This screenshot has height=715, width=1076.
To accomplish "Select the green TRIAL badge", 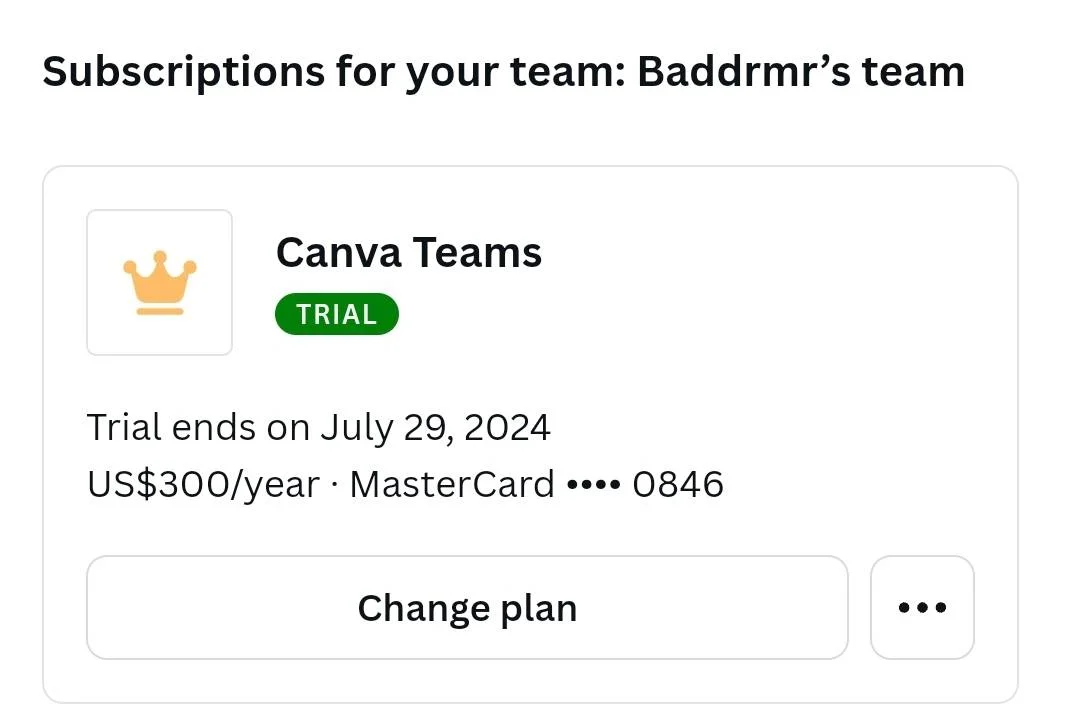I will pyautogui.click(x=336, y=314).
